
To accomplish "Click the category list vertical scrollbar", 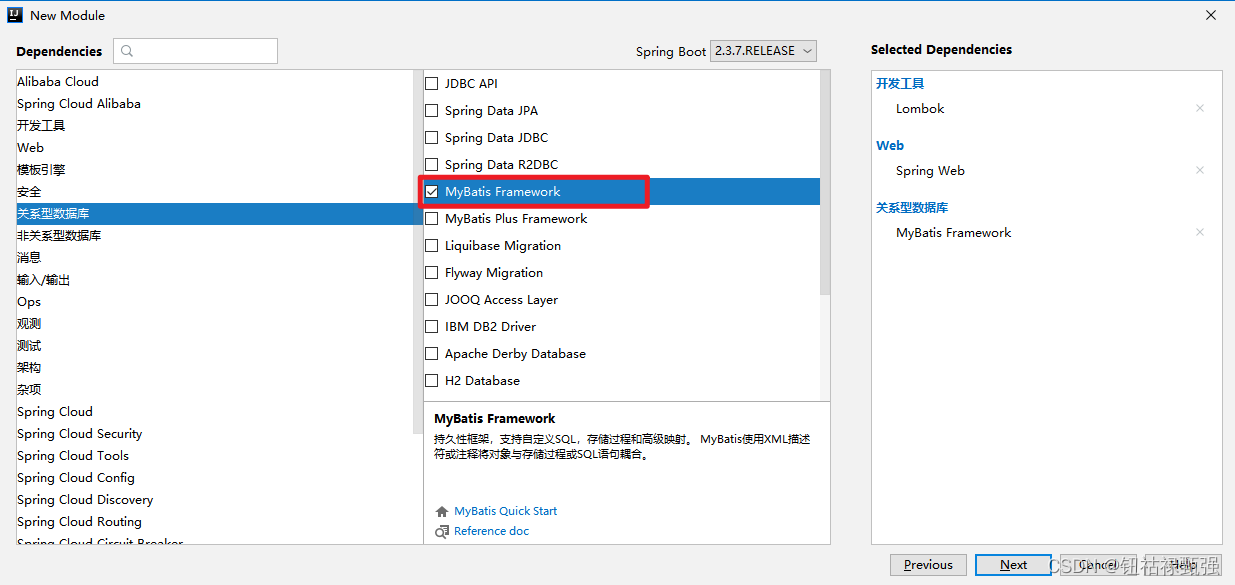I will pyautogui.click(x=418, y=251).
